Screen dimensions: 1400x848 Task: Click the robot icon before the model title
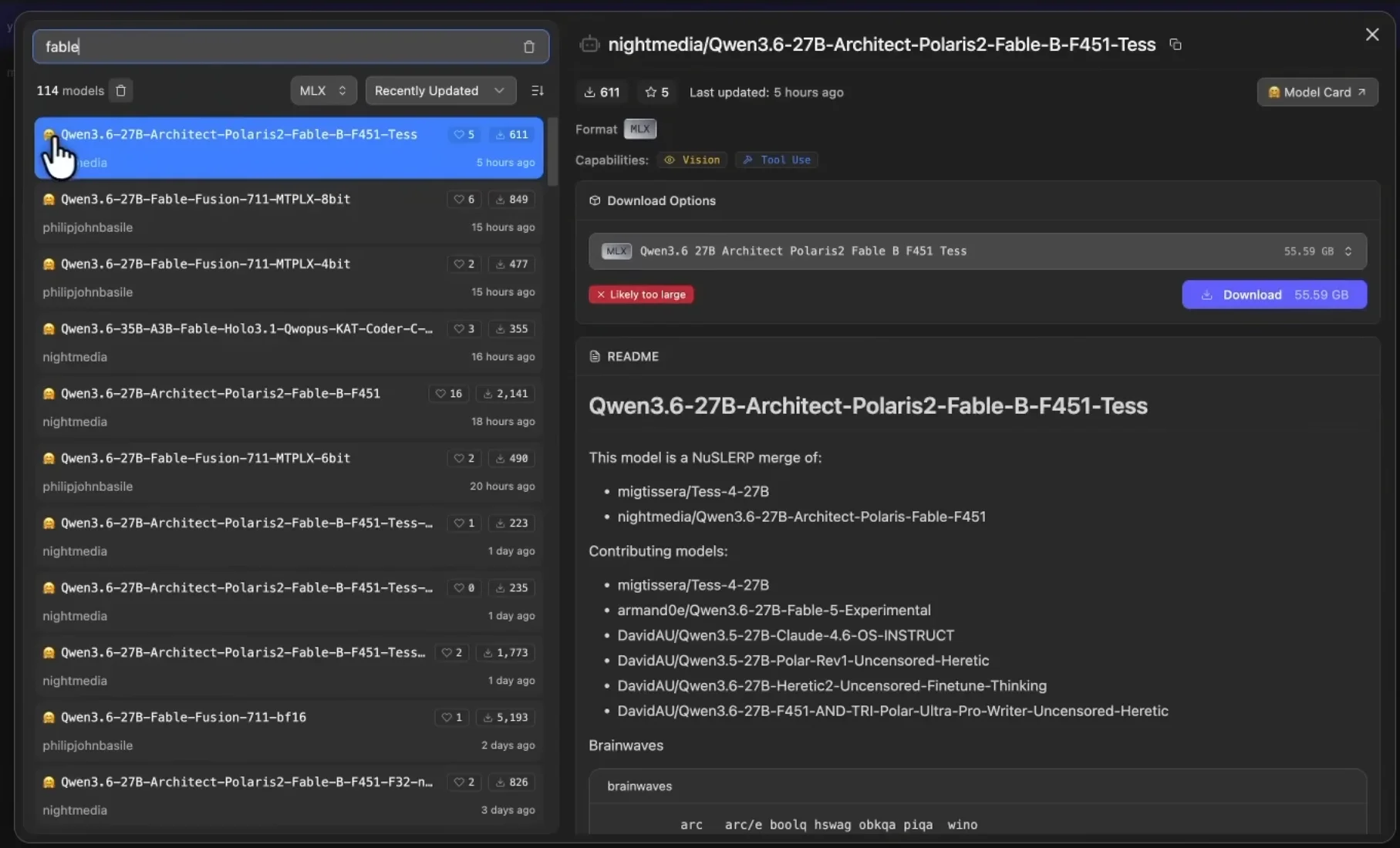[589, 45]
